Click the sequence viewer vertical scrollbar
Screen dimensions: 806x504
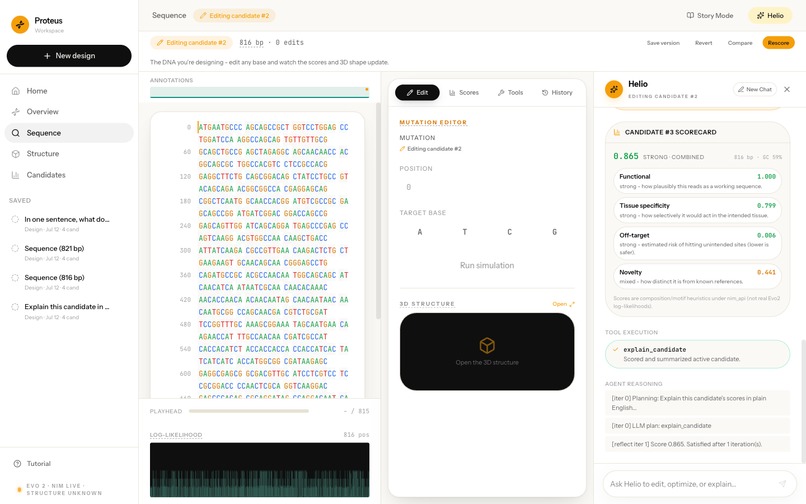pos(378,211)
